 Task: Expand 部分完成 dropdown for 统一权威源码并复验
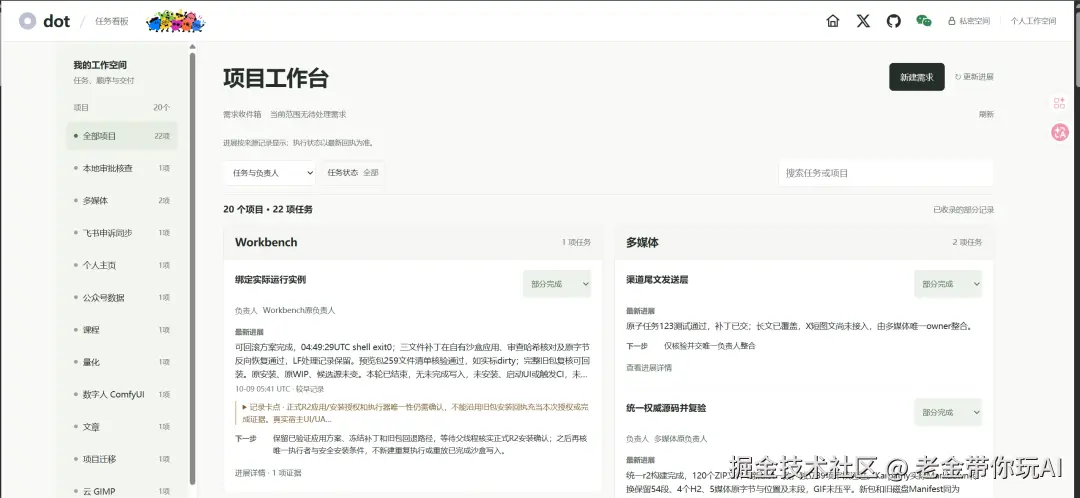coord(948,412)
